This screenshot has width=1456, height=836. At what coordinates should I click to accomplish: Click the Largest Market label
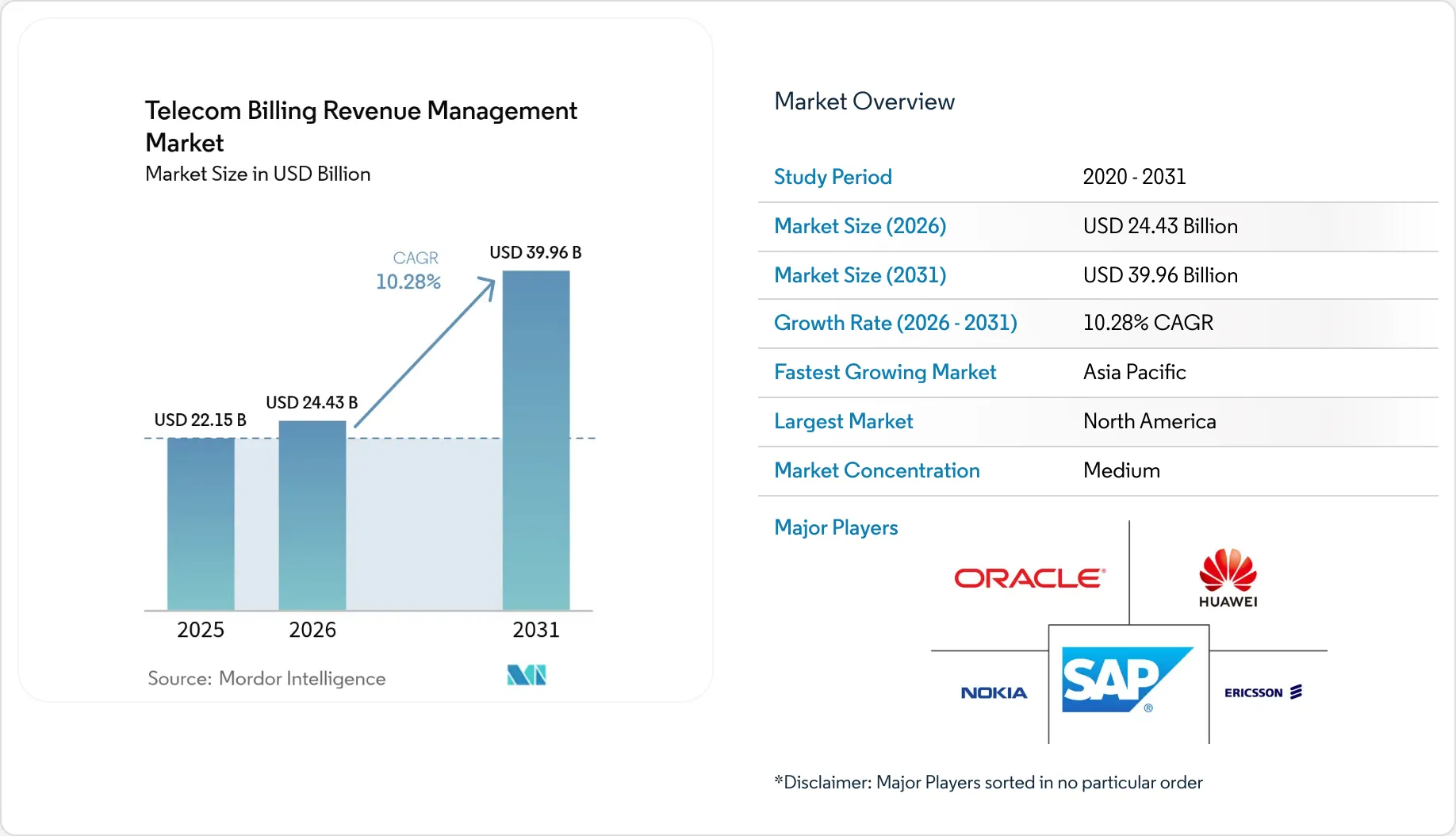coord(844,421)
